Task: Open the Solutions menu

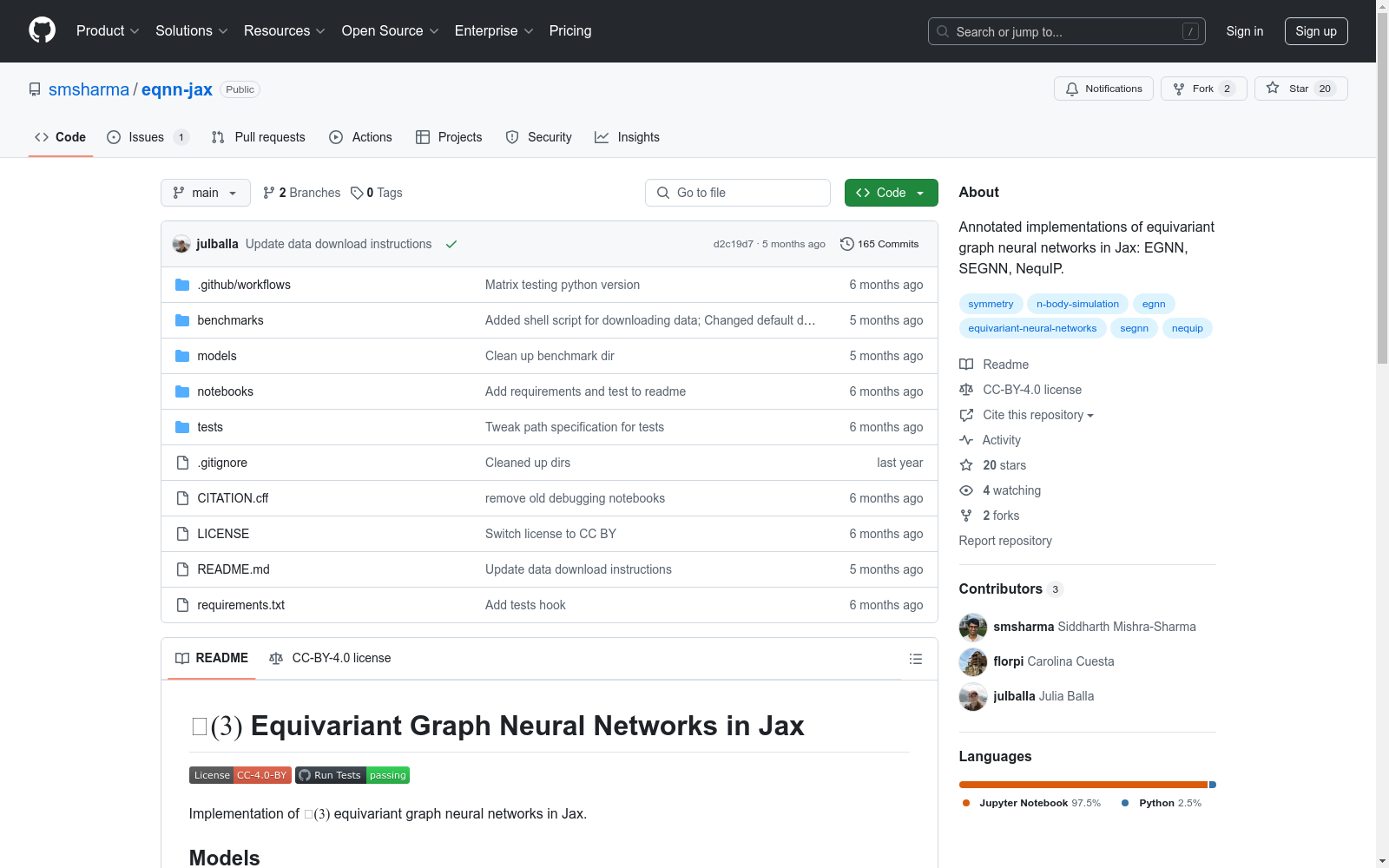Action: point(192,31)
